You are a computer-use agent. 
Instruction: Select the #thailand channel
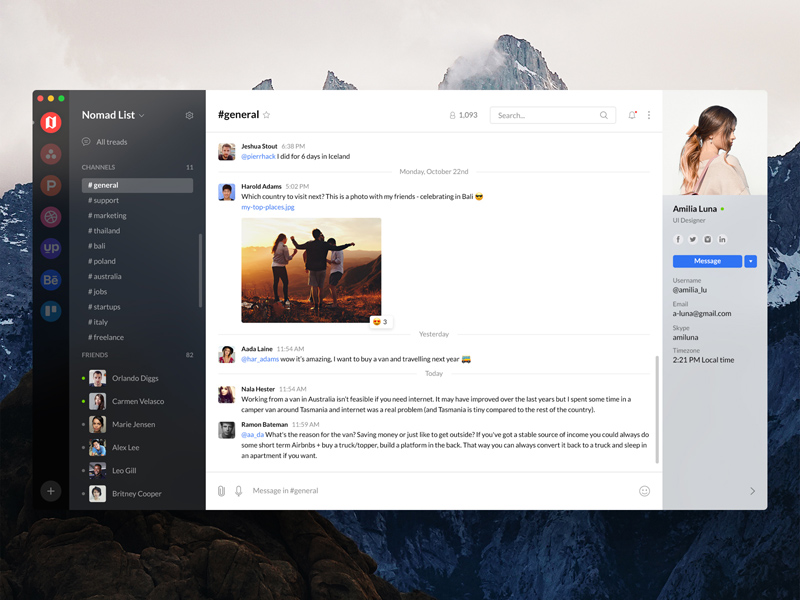106,230
